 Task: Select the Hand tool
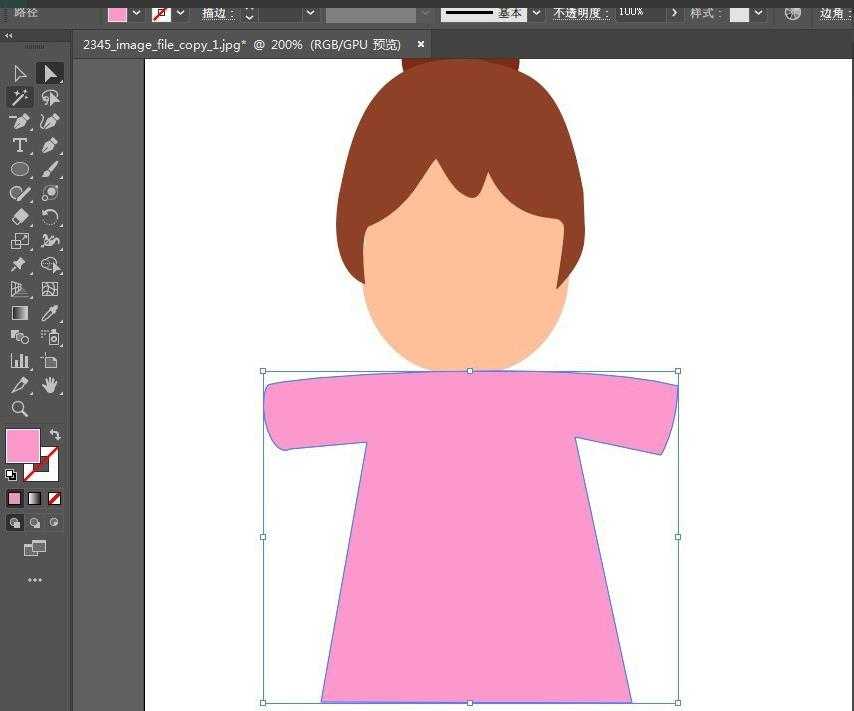tap(50, 385)
